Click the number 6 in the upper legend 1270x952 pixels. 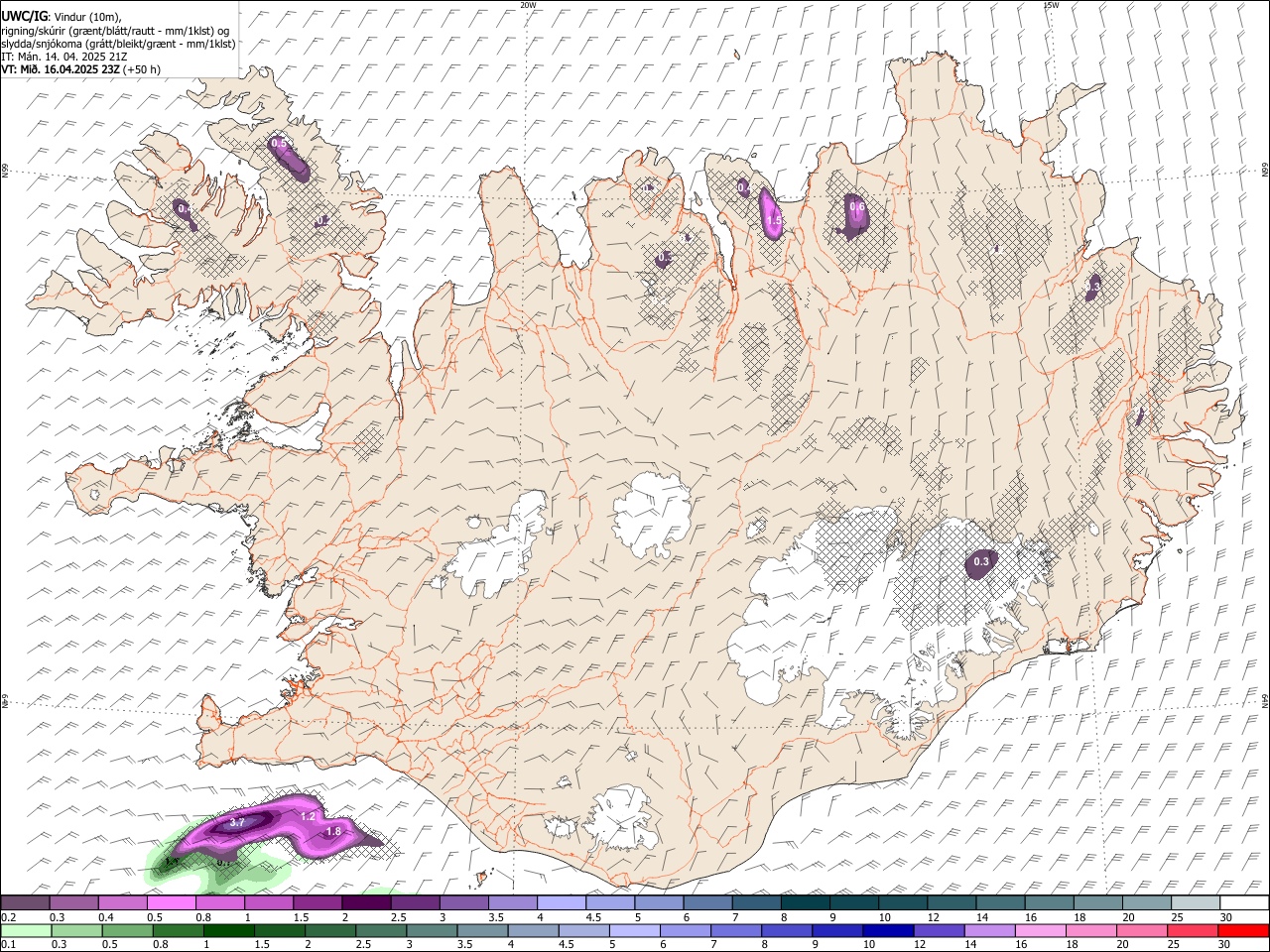pos(686,917)
